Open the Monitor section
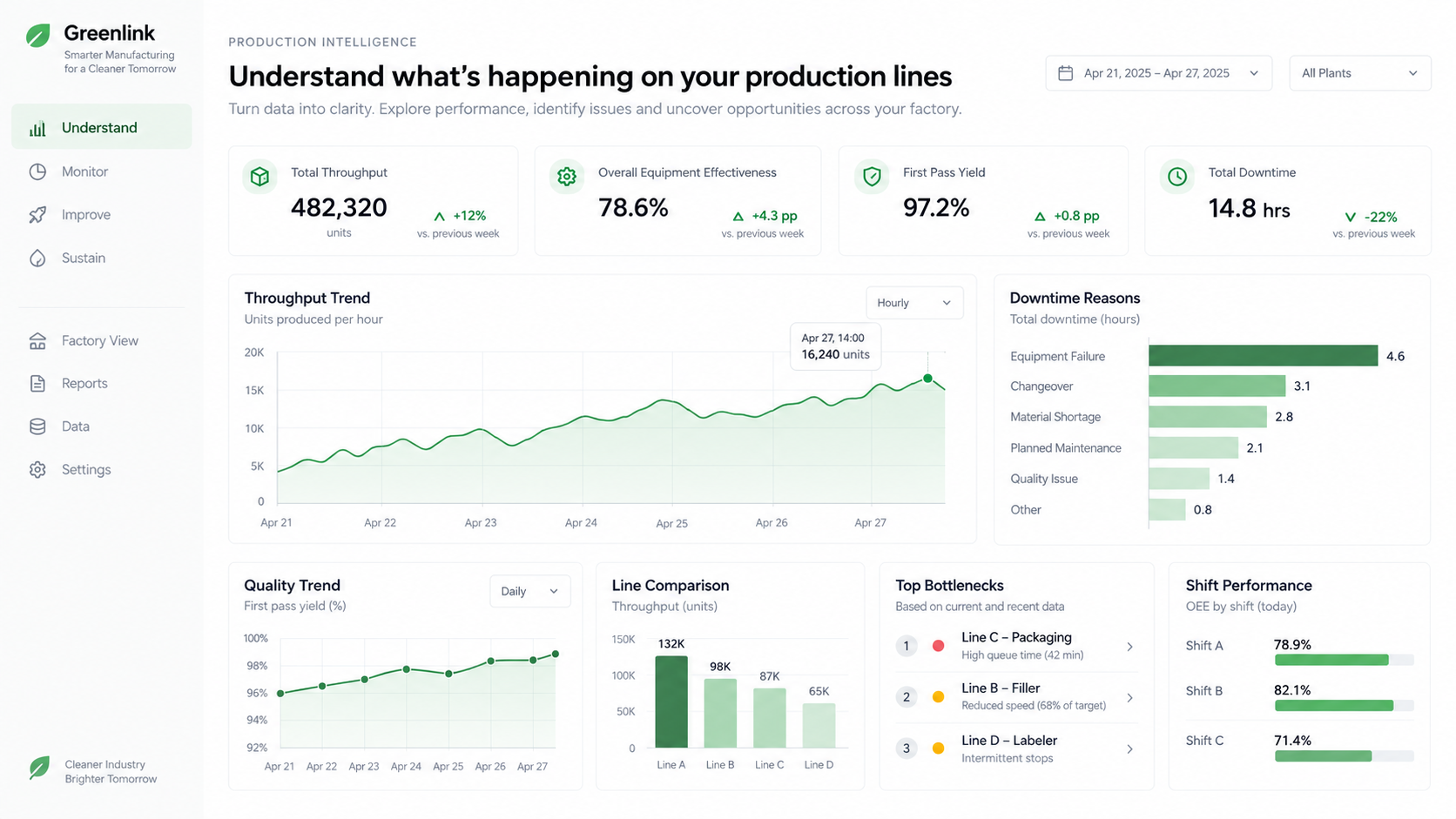 [102, 171]
